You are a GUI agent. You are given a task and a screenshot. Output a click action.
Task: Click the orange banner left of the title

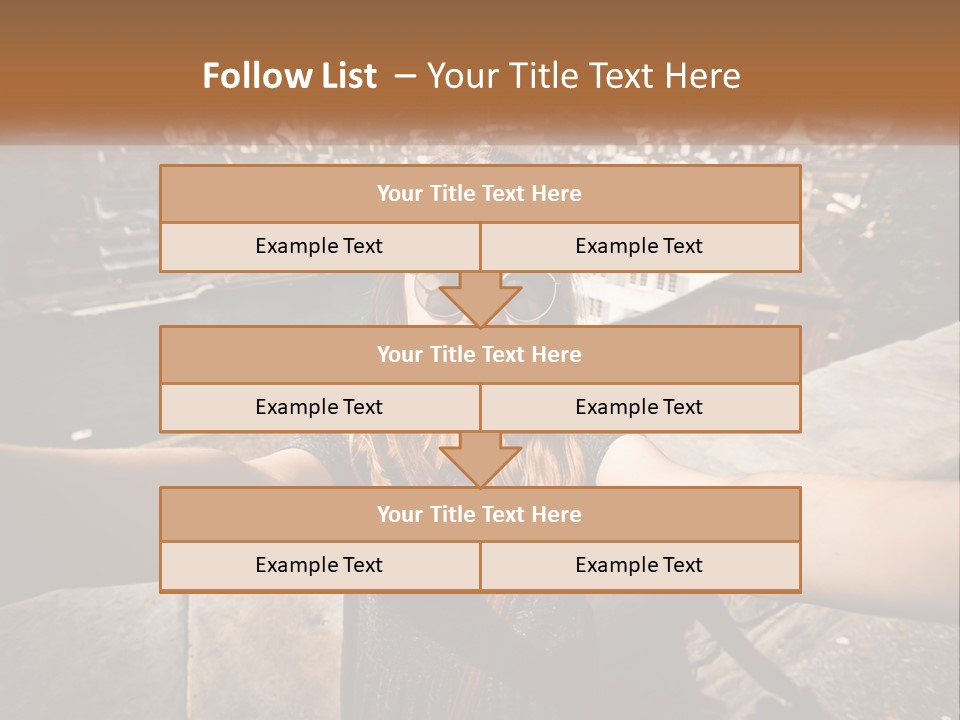[90, 80]
